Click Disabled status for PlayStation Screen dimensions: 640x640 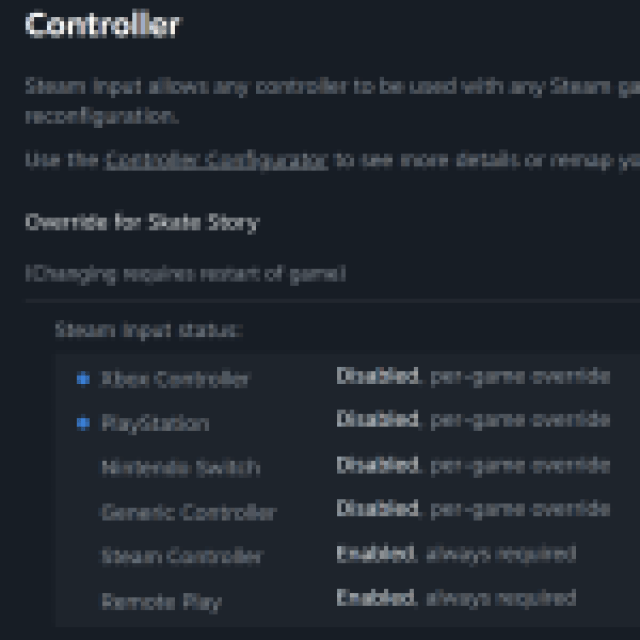[x=377, y=420]
